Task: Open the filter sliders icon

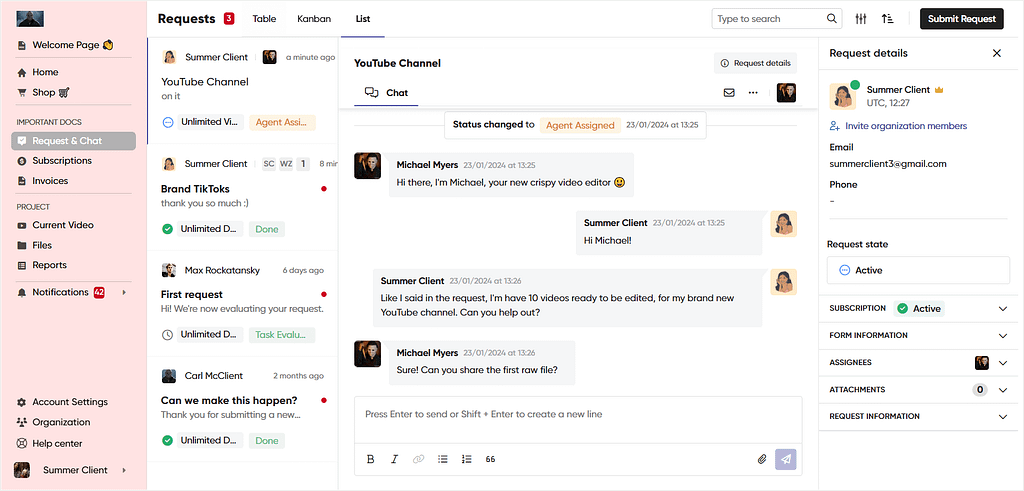Action: (x=861, y=19)
